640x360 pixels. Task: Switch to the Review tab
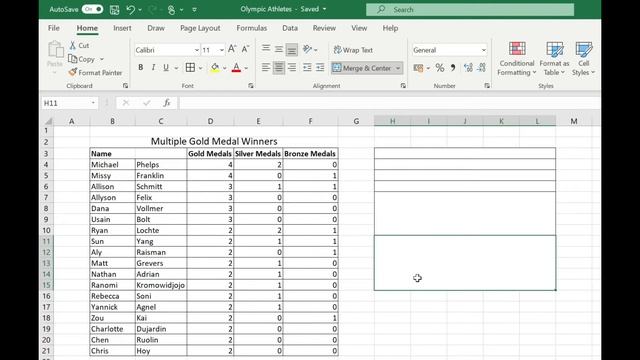tap(324, 28)
